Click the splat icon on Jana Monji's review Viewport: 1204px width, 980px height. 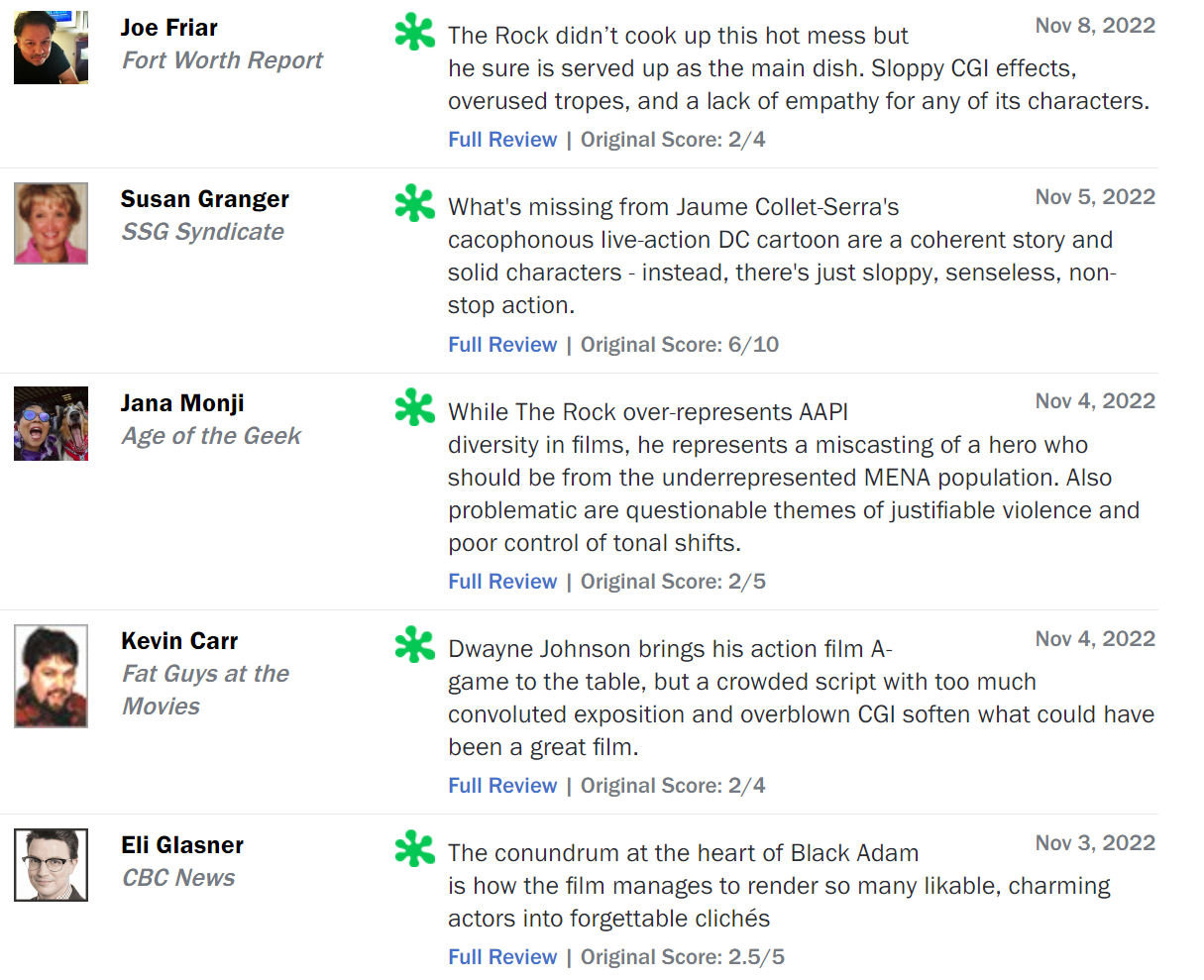click(x=414, y=408)
